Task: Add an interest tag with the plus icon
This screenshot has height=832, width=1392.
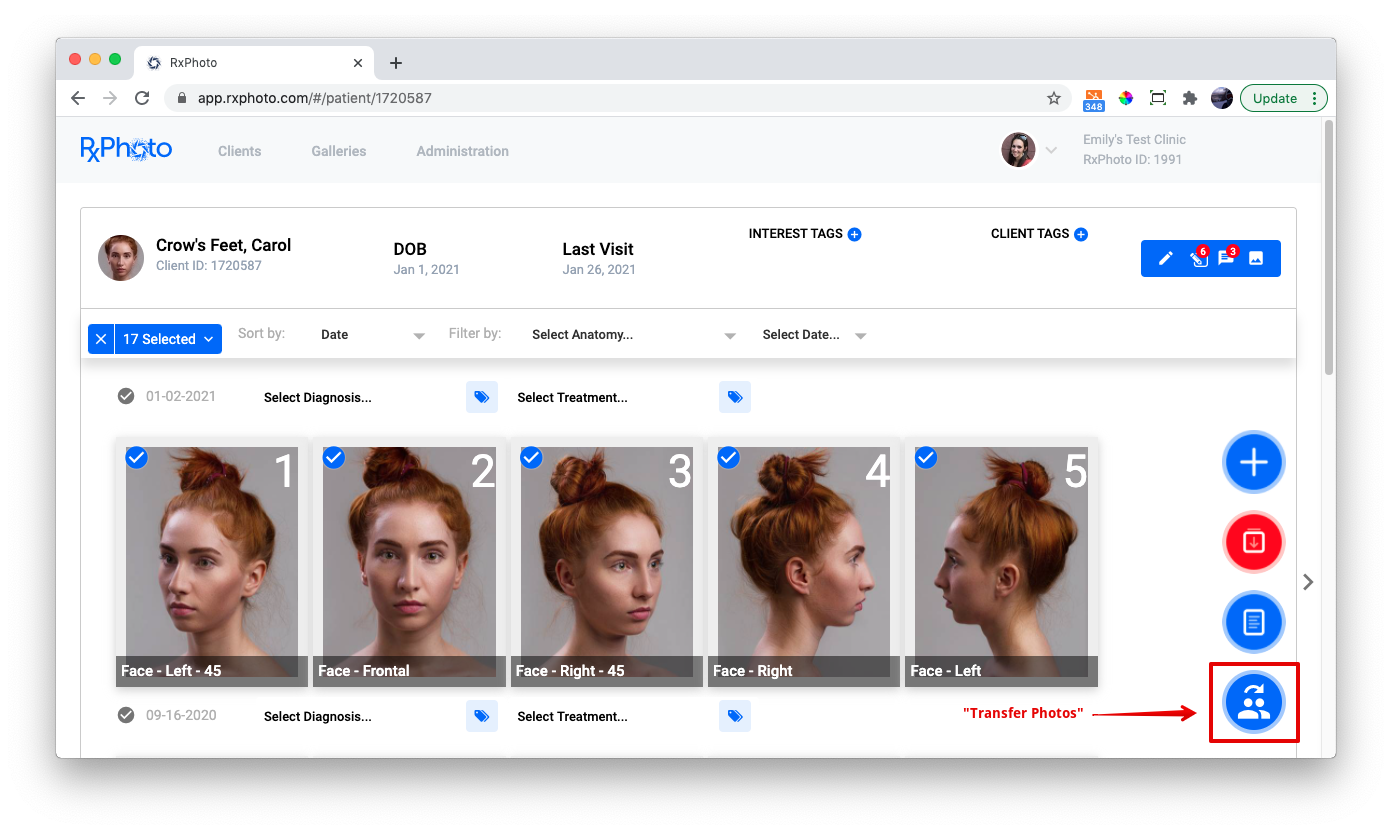Action: point(854,234)
